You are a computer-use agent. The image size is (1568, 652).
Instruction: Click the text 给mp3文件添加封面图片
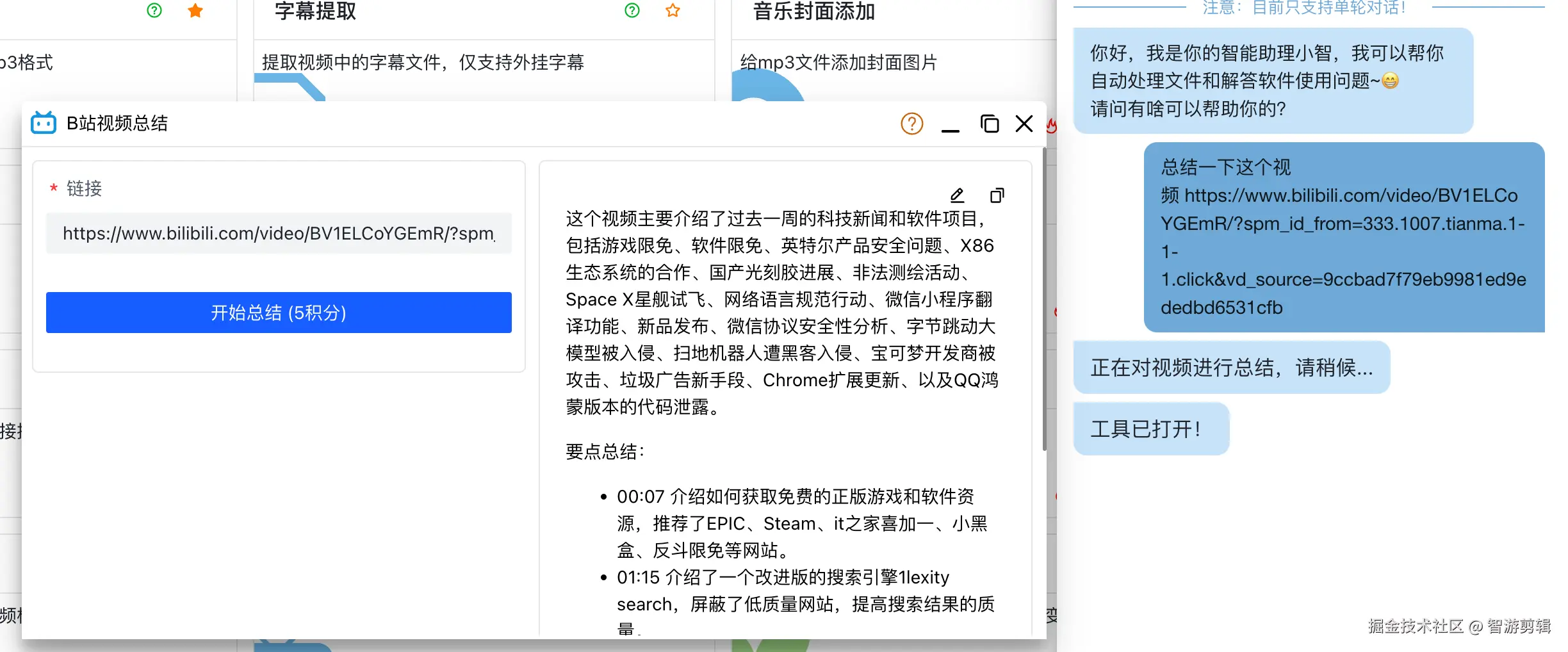[x=838, y=62]
